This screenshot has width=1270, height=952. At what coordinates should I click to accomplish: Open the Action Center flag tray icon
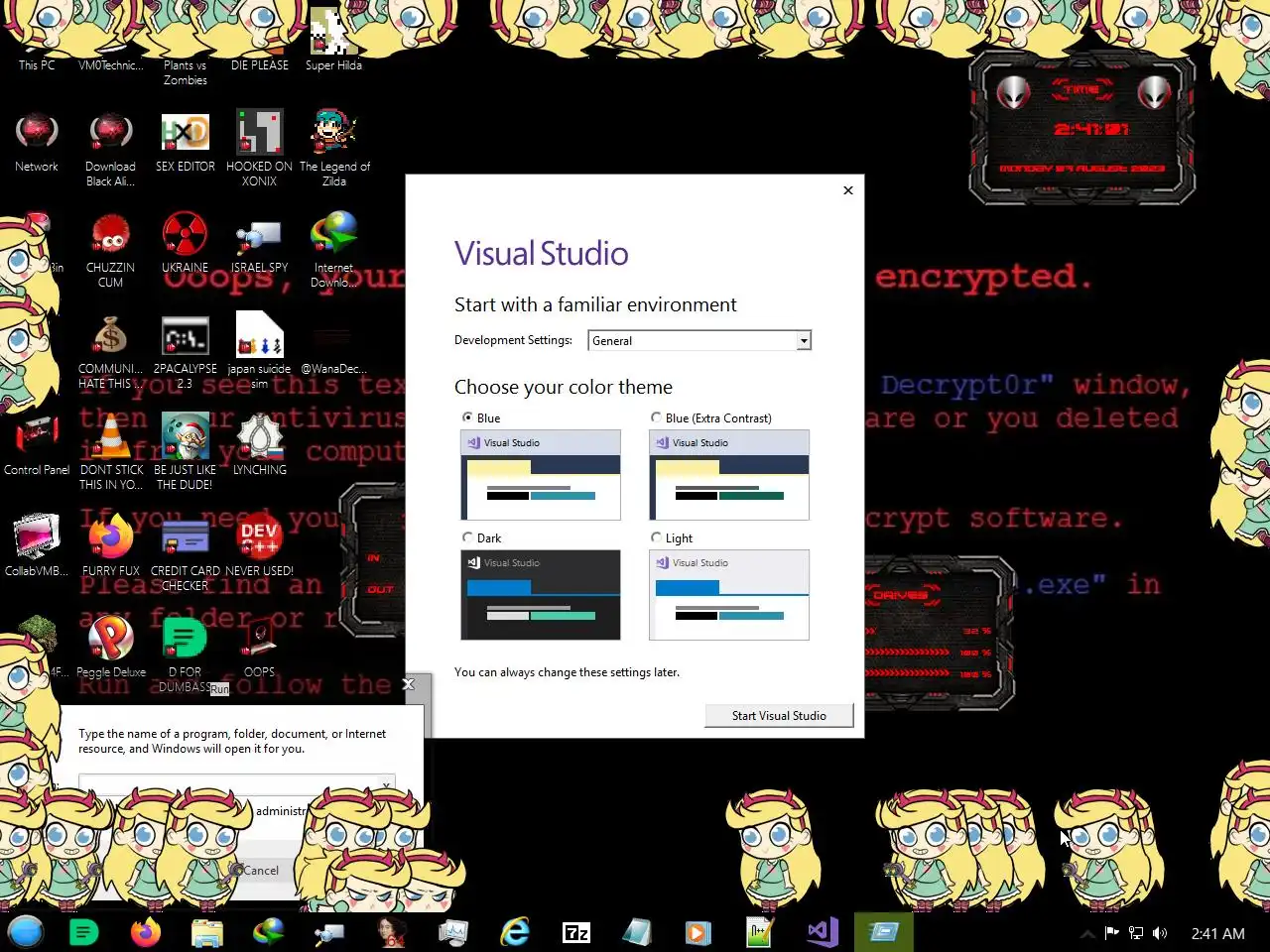[1112, 933]
